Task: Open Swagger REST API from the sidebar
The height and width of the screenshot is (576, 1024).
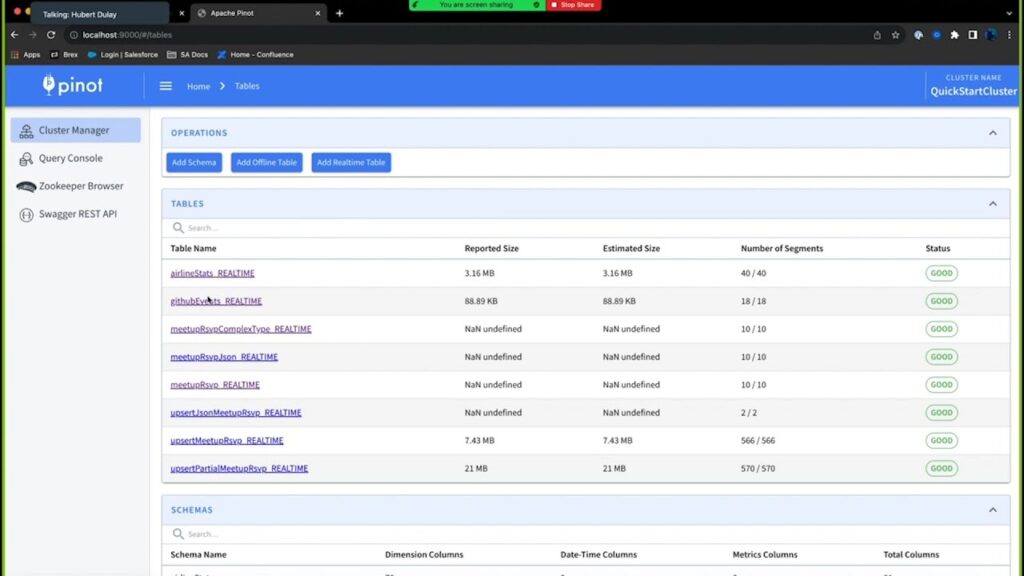Action: (77, 214)
